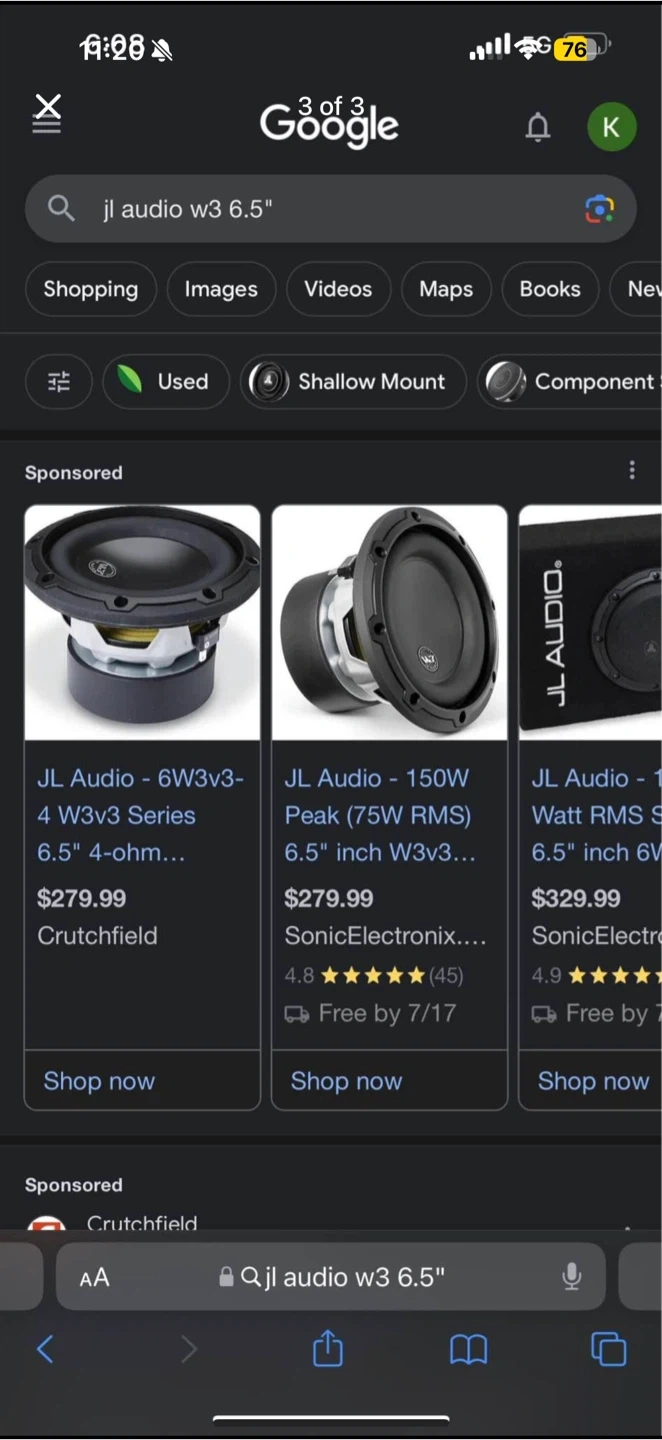Toggle the Shallow Mount filter chip
662x1440 pixels.
(x=353, y=381)
